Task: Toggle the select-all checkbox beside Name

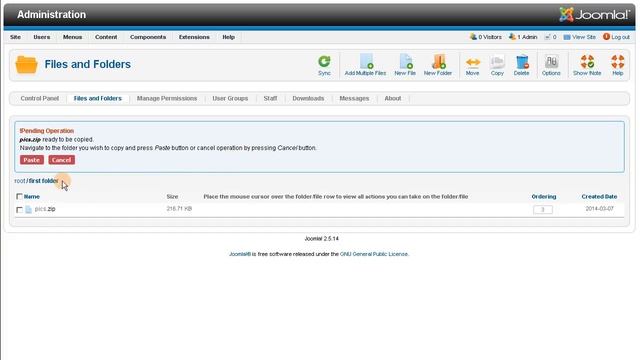Action: click(x=19, y=196)
